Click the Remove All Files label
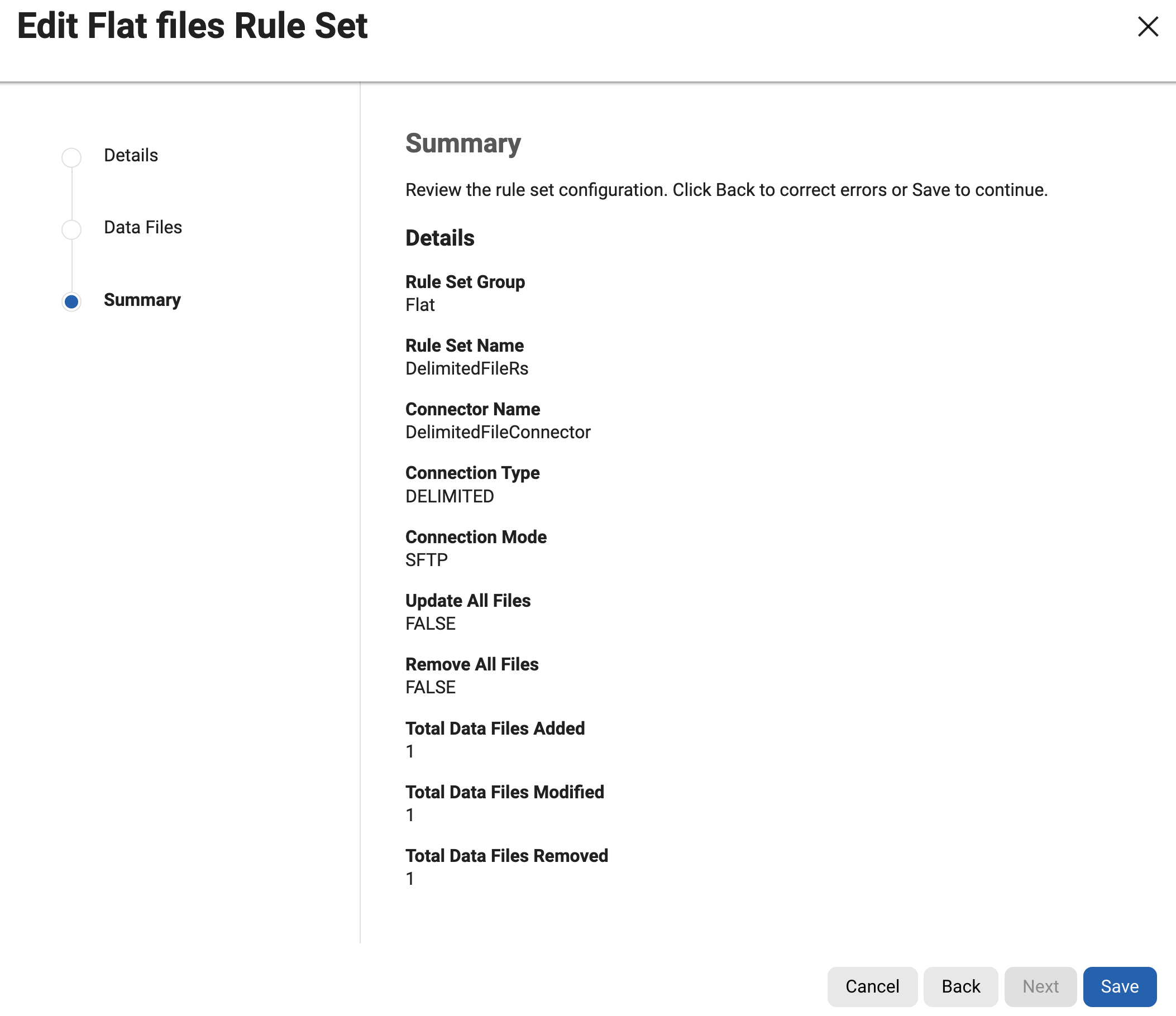 472,664
